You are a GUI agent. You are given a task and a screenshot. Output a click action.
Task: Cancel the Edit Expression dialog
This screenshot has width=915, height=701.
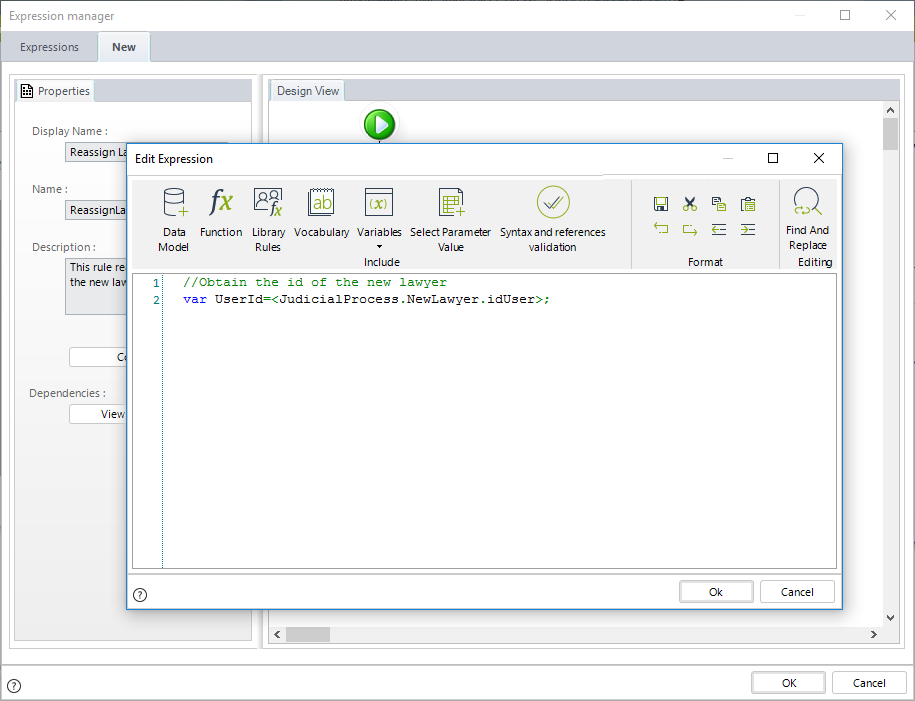pos(797,592)
